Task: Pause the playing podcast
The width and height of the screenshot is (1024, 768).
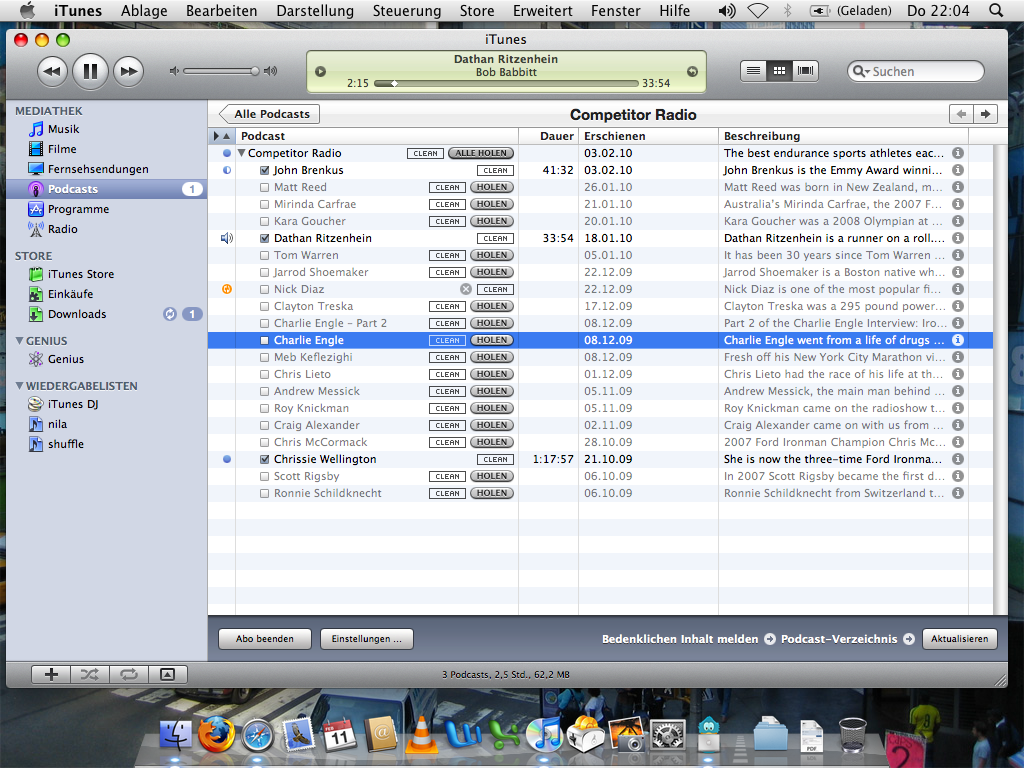Action: pyautogui.click(x=90, y=71)
